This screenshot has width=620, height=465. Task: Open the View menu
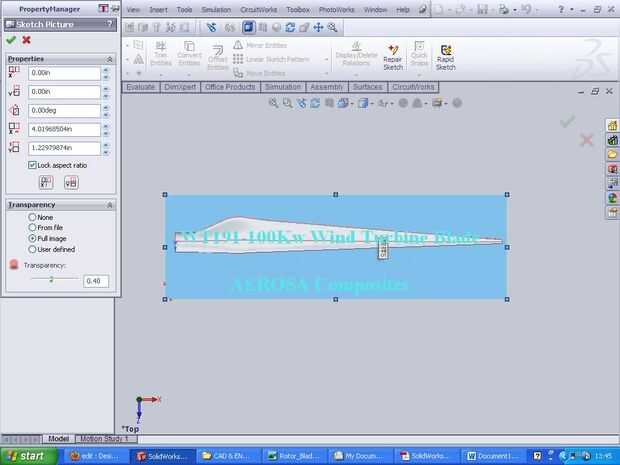tap(133, 9)
